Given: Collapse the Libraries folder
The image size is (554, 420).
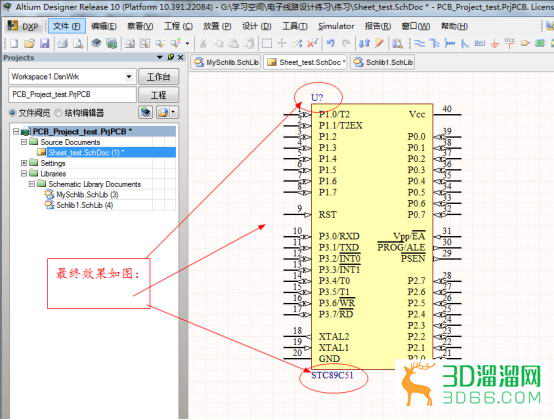Looking at the screenshot, I should (24, 173).
